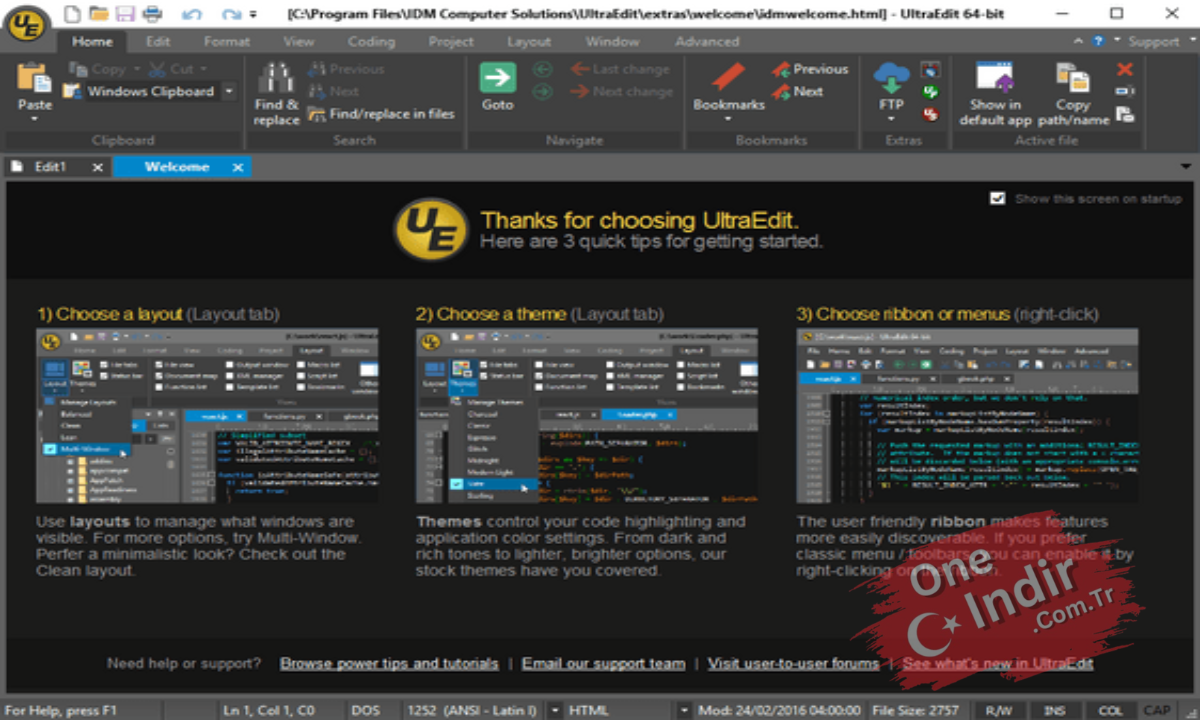Open the FTP dropdown arrow
The image size is (1200, 720).
coord(891,119)
